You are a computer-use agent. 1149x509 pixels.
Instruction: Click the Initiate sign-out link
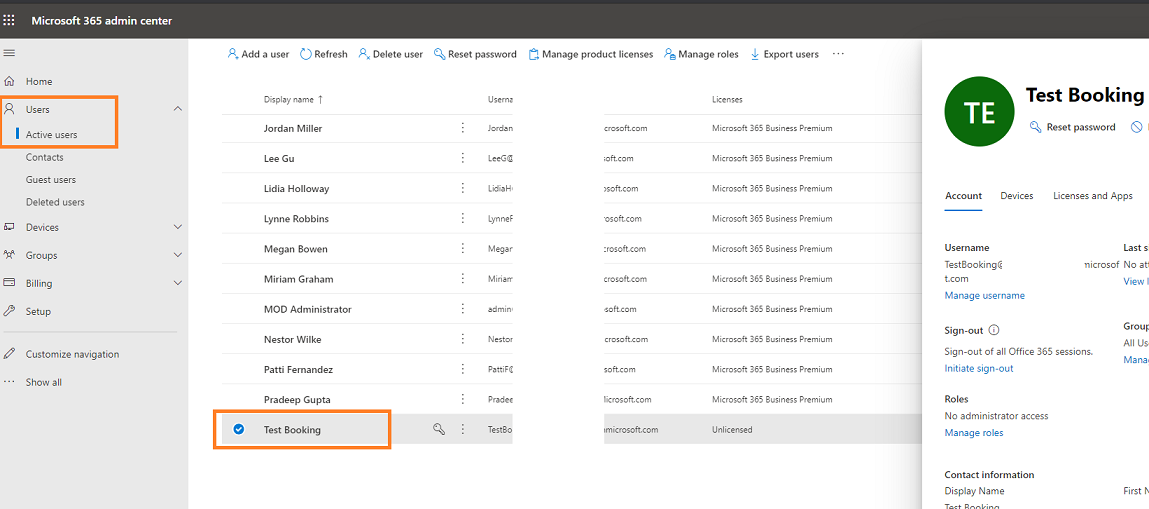click(x=979, y=368)
